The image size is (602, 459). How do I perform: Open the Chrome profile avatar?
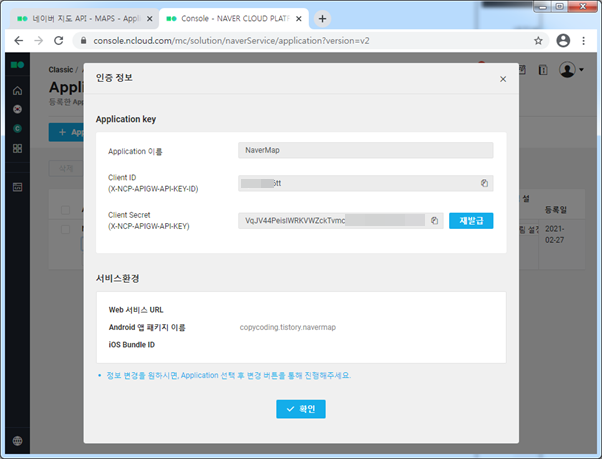(563, 41)
